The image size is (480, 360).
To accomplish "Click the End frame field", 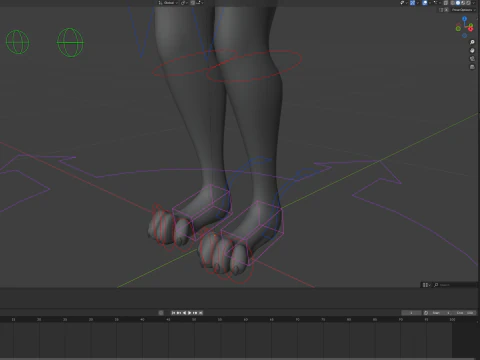I will click(x=465, y=313).
